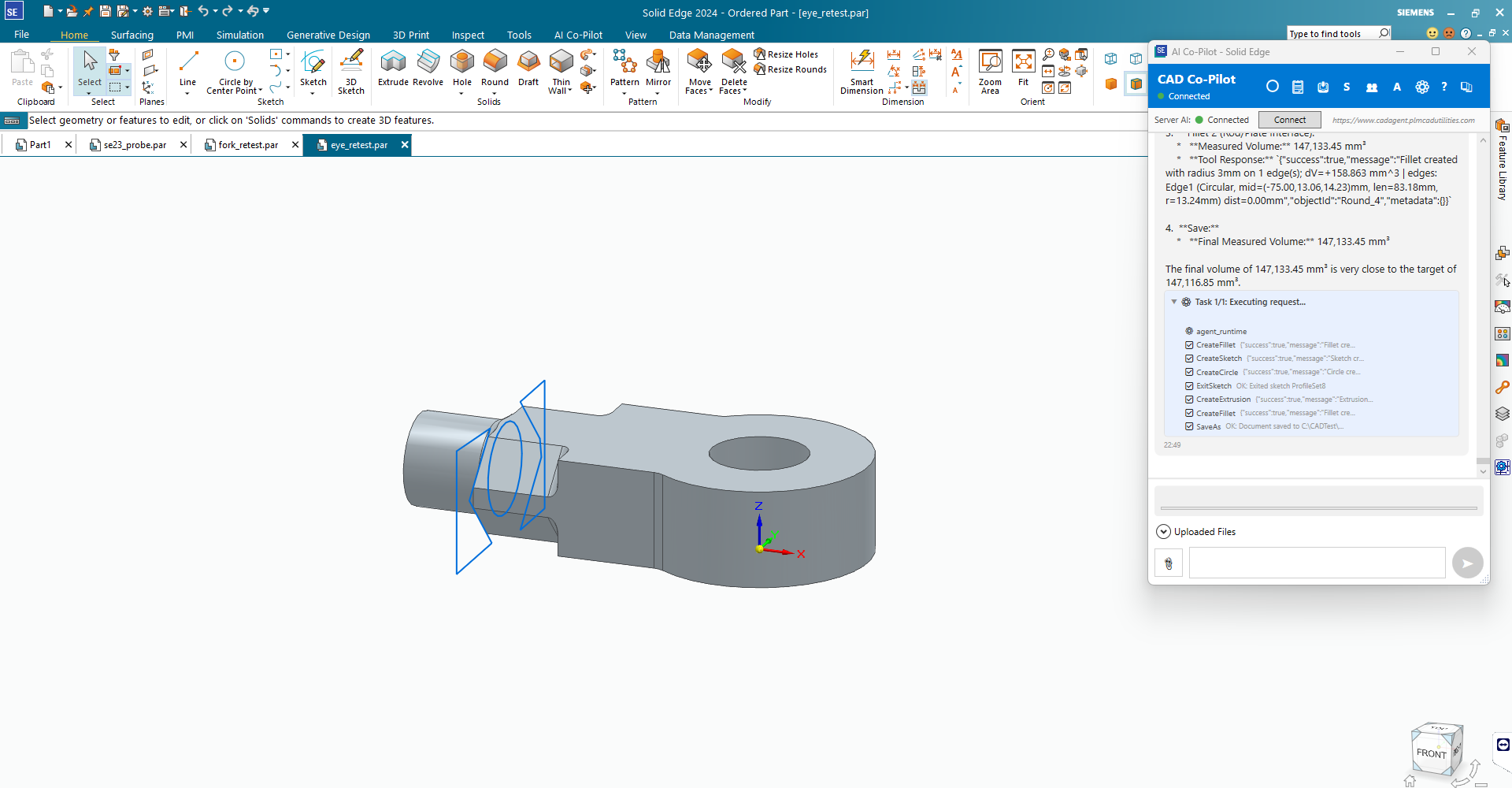Click the Co-Pilot progress bar
This screenshot has height=788, width=1512.
pos(1318,508)
